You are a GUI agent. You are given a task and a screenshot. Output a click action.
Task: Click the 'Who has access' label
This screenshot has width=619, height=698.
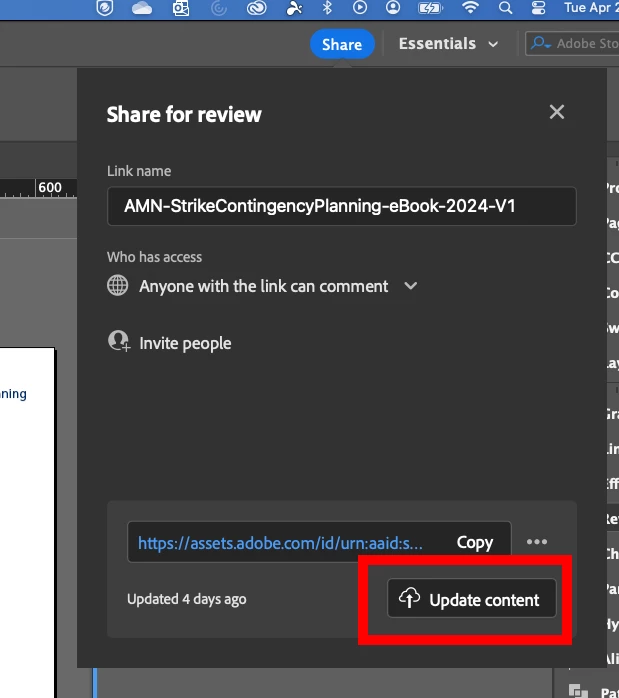154,257
